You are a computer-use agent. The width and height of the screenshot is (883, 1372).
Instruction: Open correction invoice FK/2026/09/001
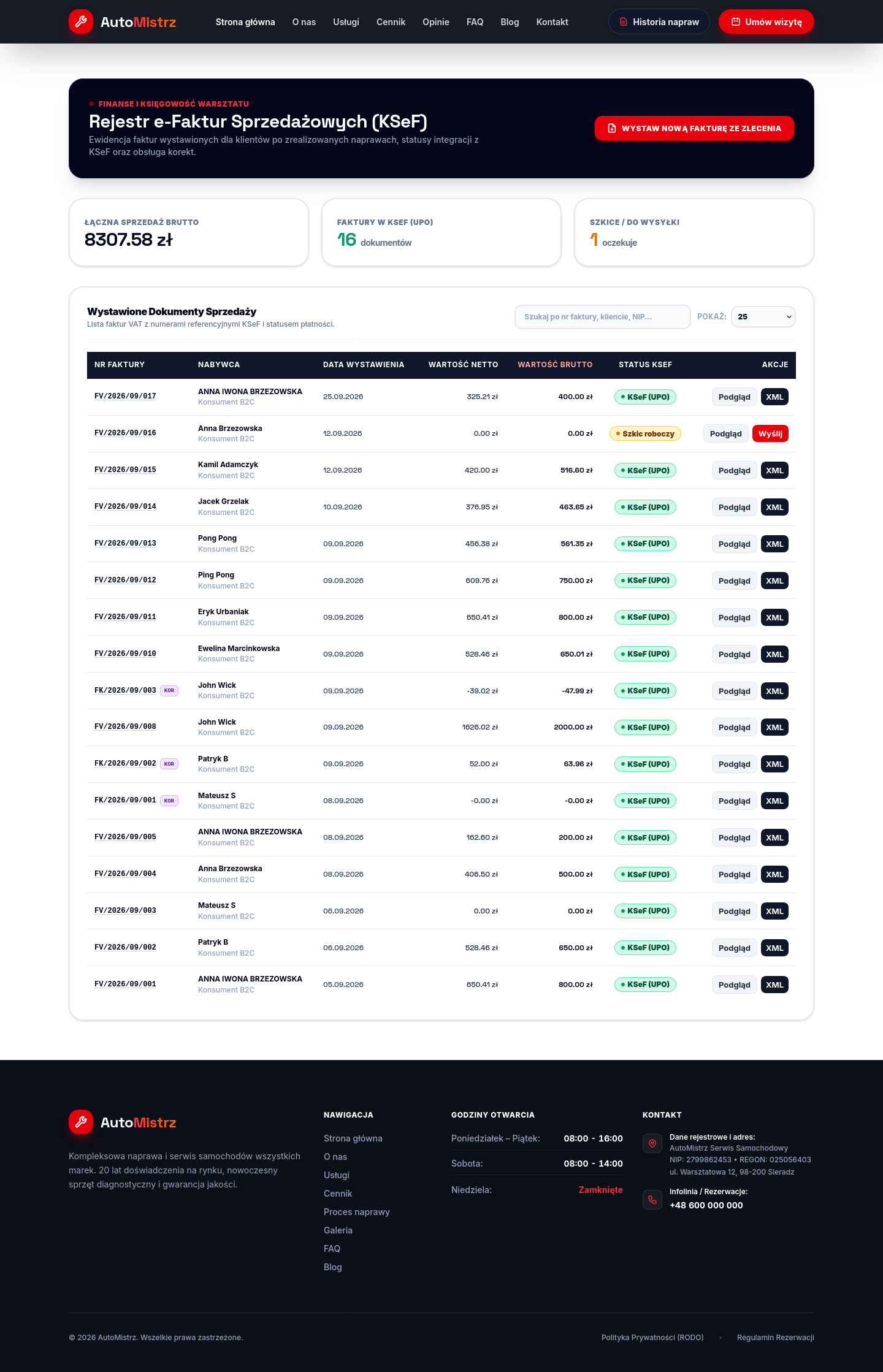[x=125, y=801]
